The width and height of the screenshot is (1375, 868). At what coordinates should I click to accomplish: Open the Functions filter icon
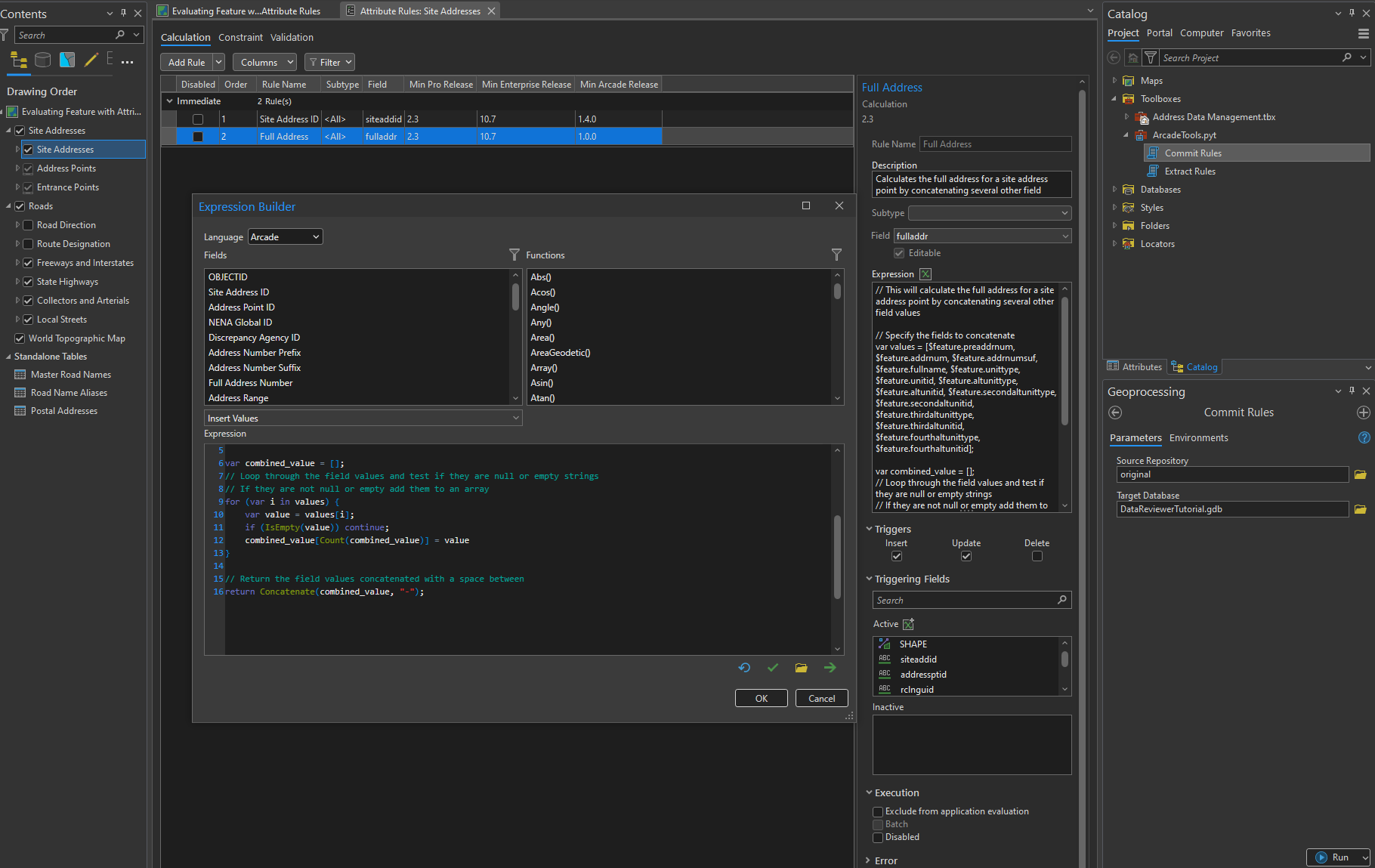[836, 255]
